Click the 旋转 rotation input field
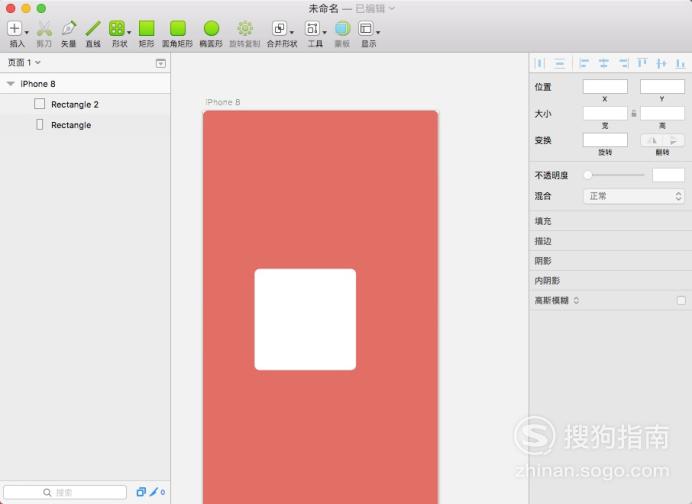 (605, 140)
